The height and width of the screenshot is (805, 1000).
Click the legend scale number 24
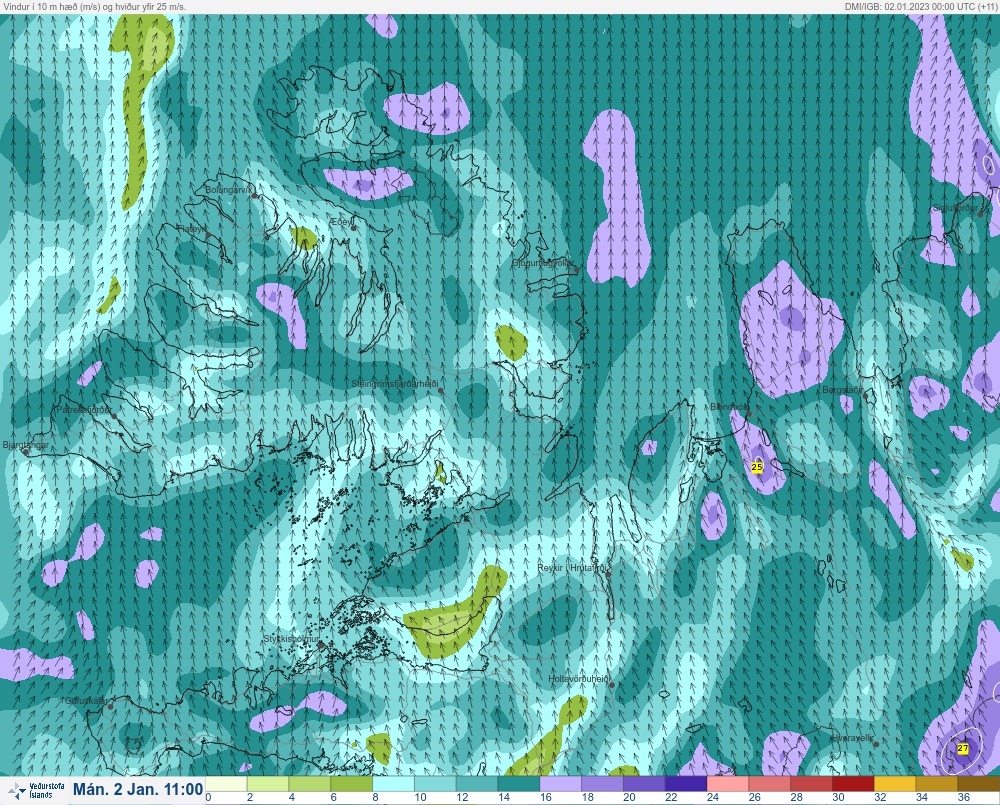tap(712, 797)
